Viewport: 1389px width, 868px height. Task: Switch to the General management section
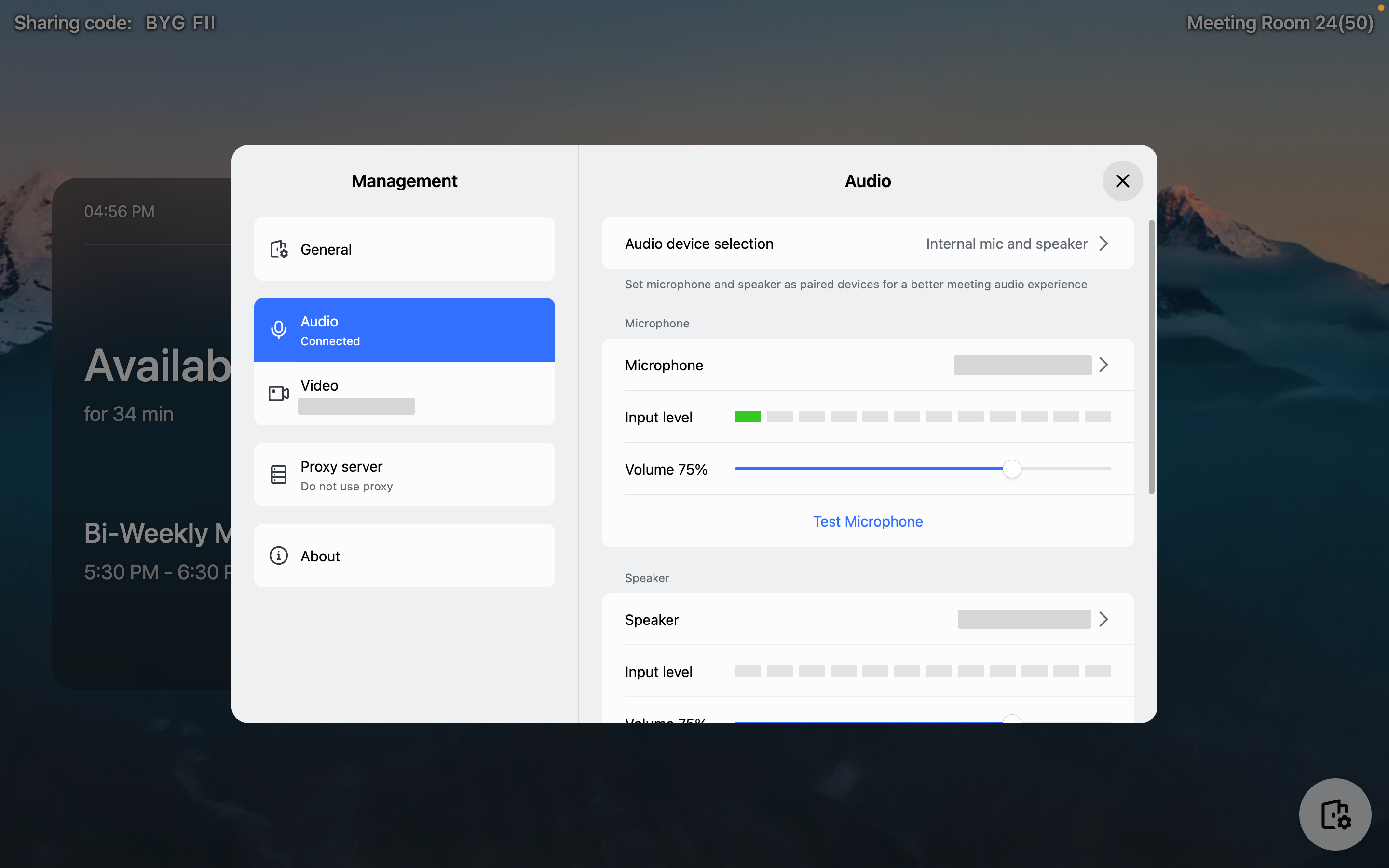(x=404, y=248)
